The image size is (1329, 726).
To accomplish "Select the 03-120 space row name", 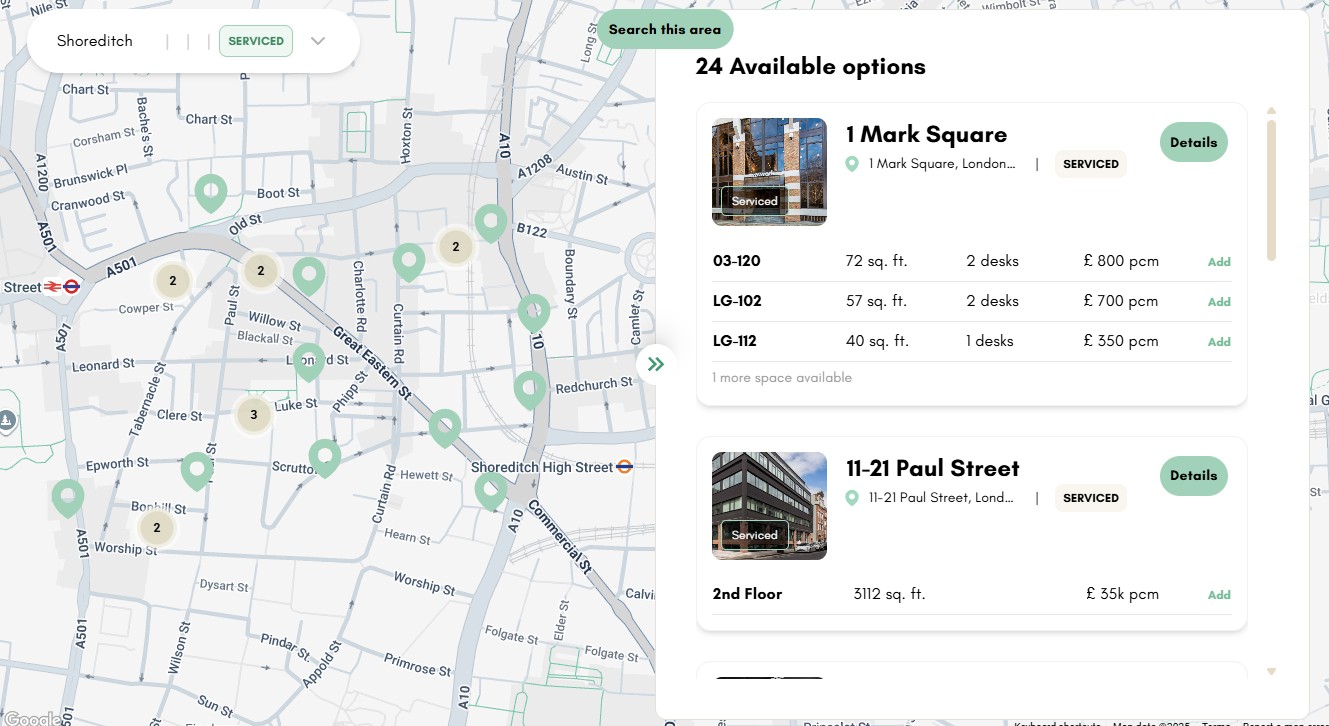I will (737, 261).
